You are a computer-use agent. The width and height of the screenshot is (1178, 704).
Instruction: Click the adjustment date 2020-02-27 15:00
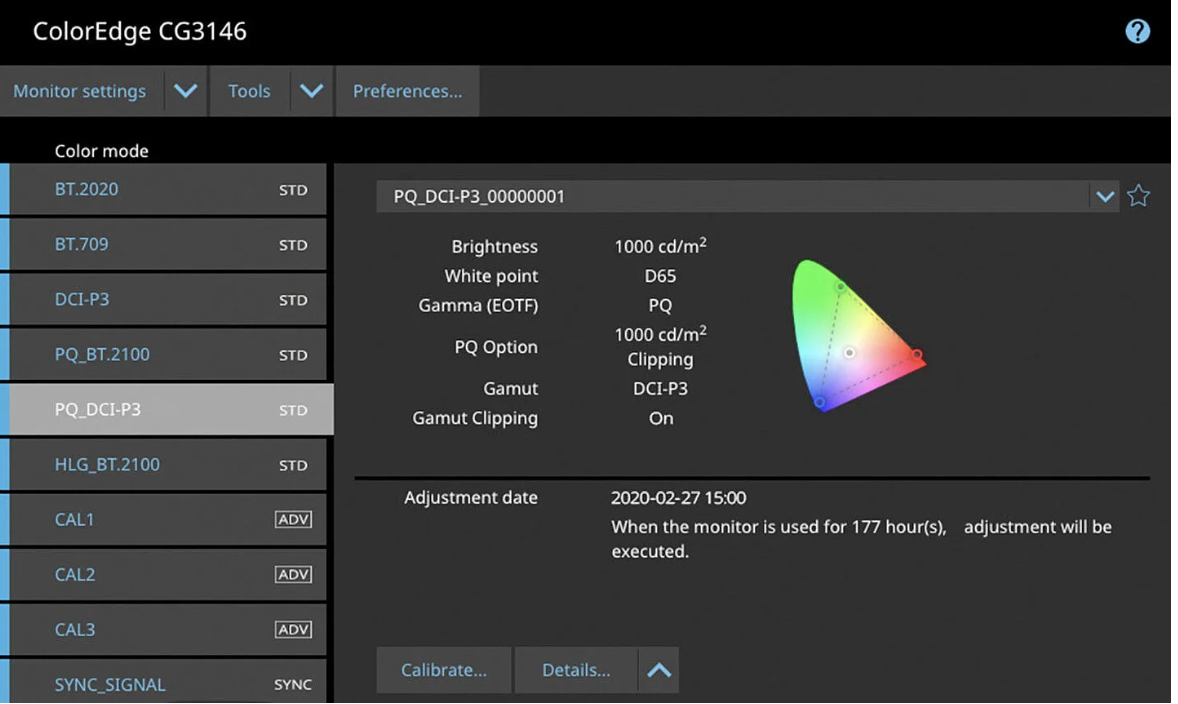coord(678,497)
